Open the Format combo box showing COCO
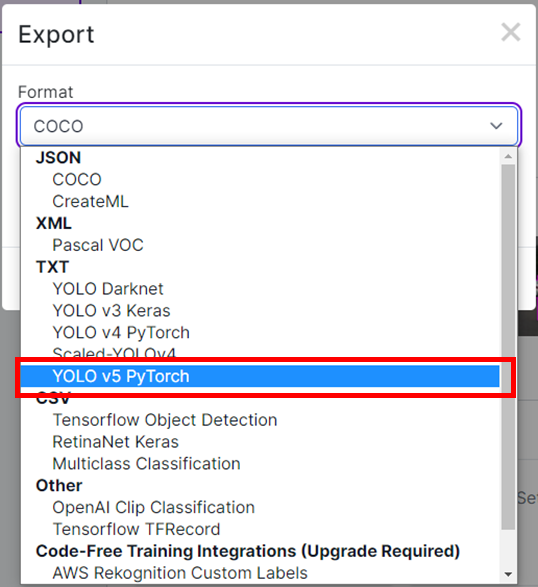The width and height of the screenshot is (538, 587). (x=269, y=126)
